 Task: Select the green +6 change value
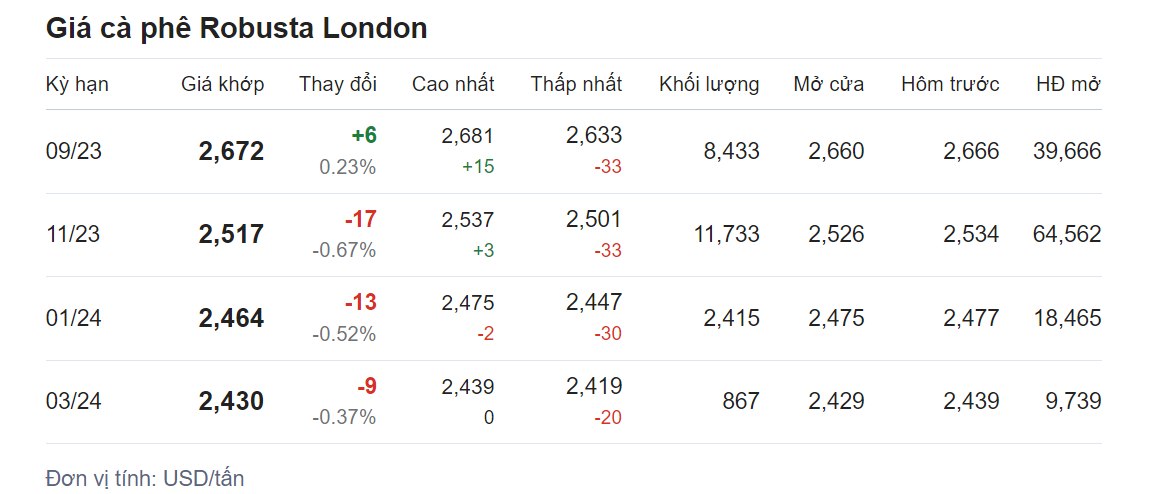pos(363,136)
